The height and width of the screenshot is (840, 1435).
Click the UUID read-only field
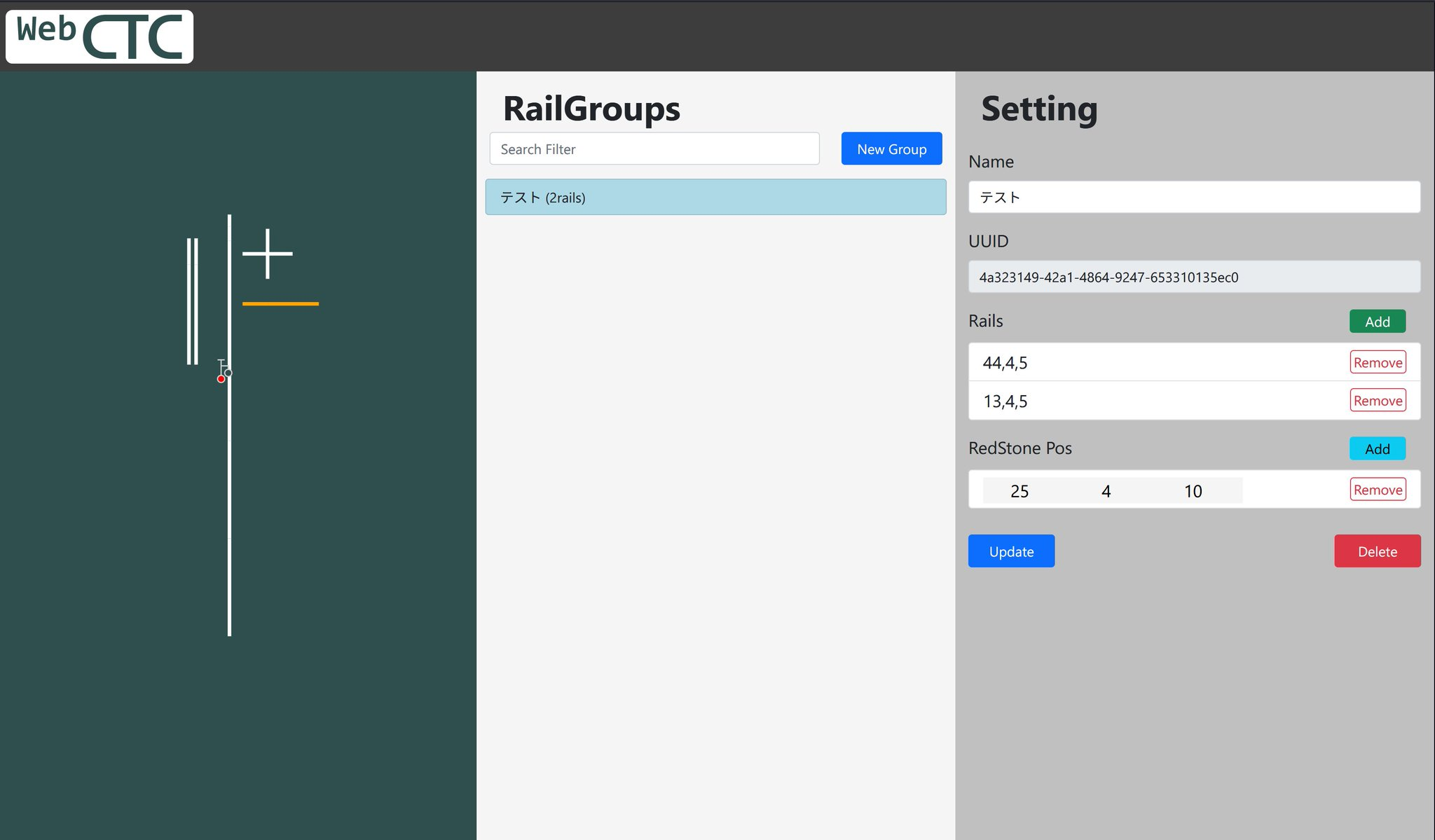(1193, 277)
